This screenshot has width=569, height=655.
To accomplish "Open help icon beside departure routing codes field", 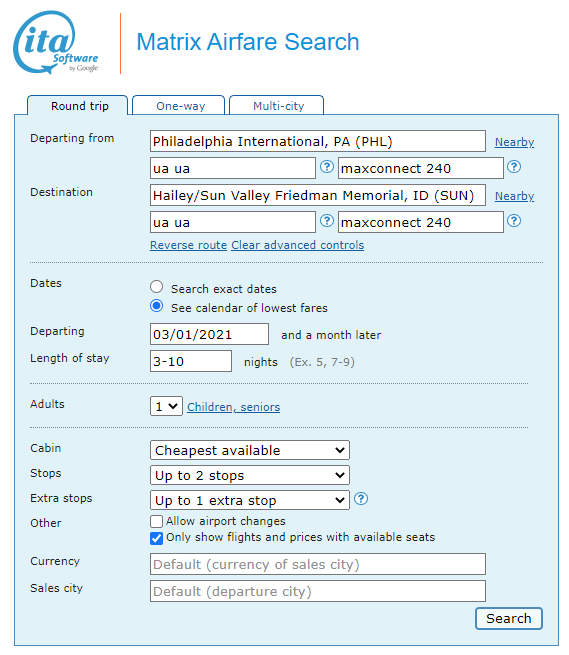I will coord(327,167).
